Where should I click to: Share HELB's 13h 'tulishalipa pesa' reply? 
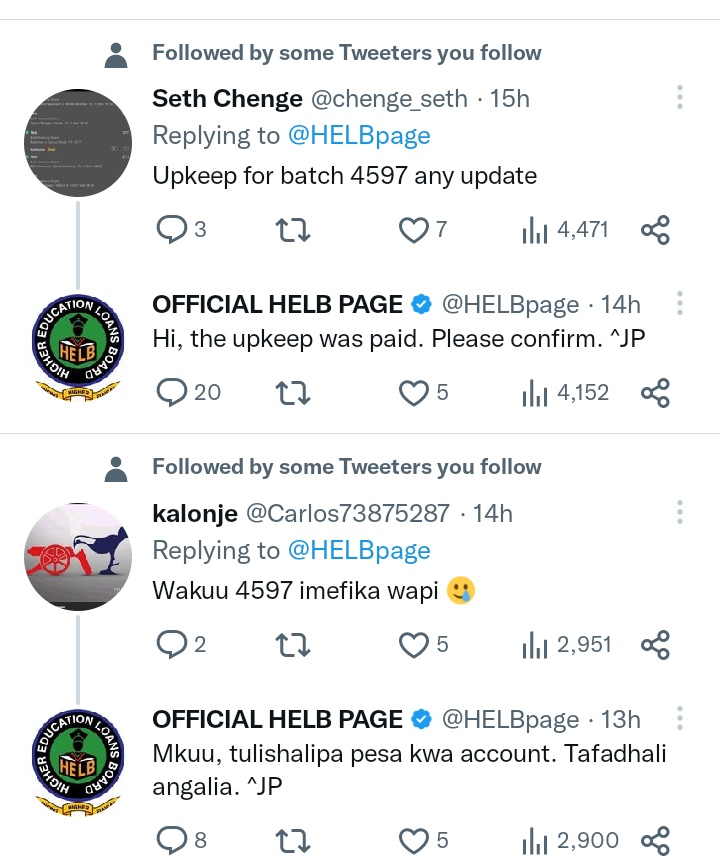click(655, 841)
